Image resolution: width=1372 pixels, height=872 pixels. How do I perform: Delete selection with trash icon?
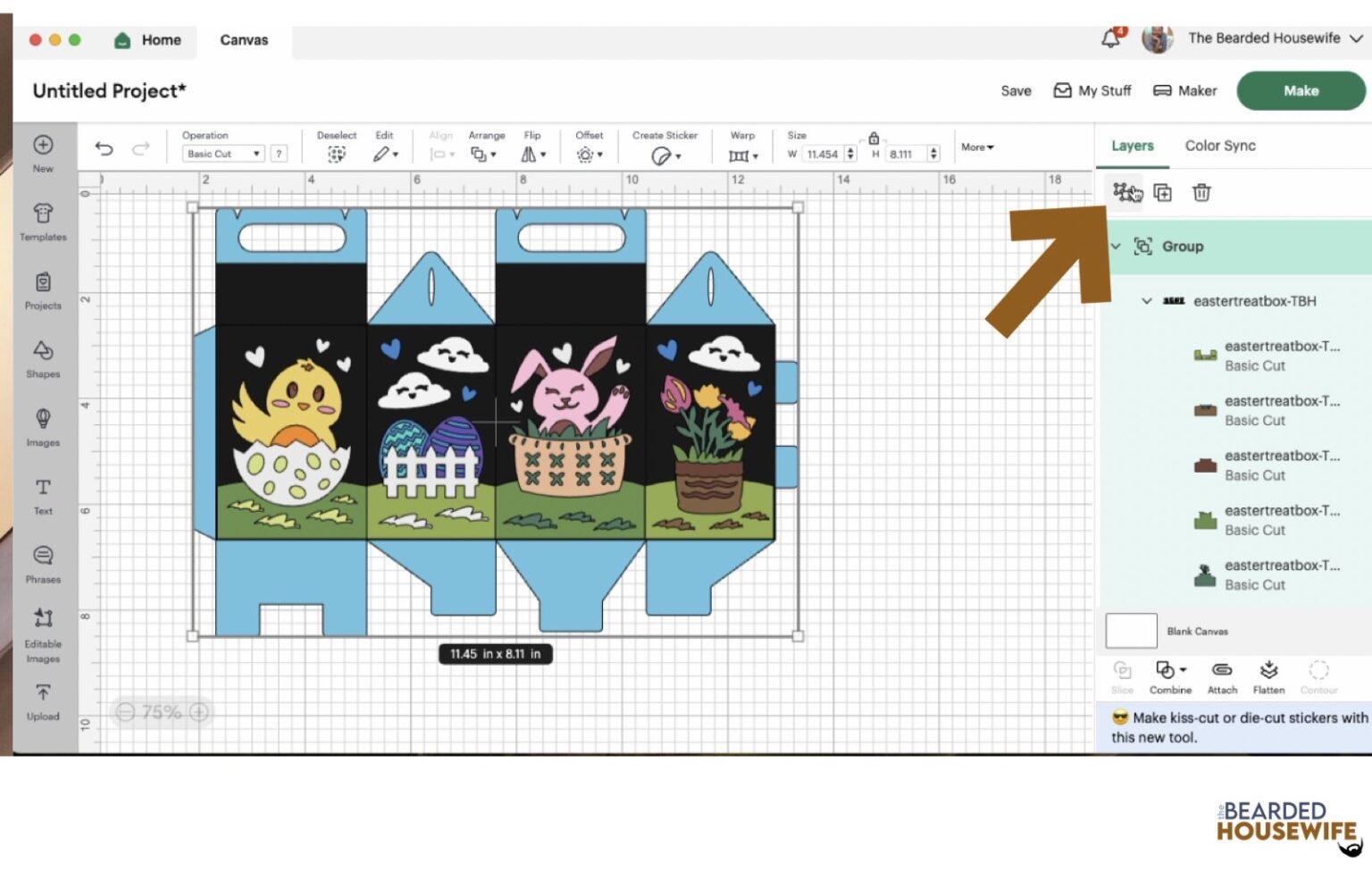click(x=1201, y=192)
